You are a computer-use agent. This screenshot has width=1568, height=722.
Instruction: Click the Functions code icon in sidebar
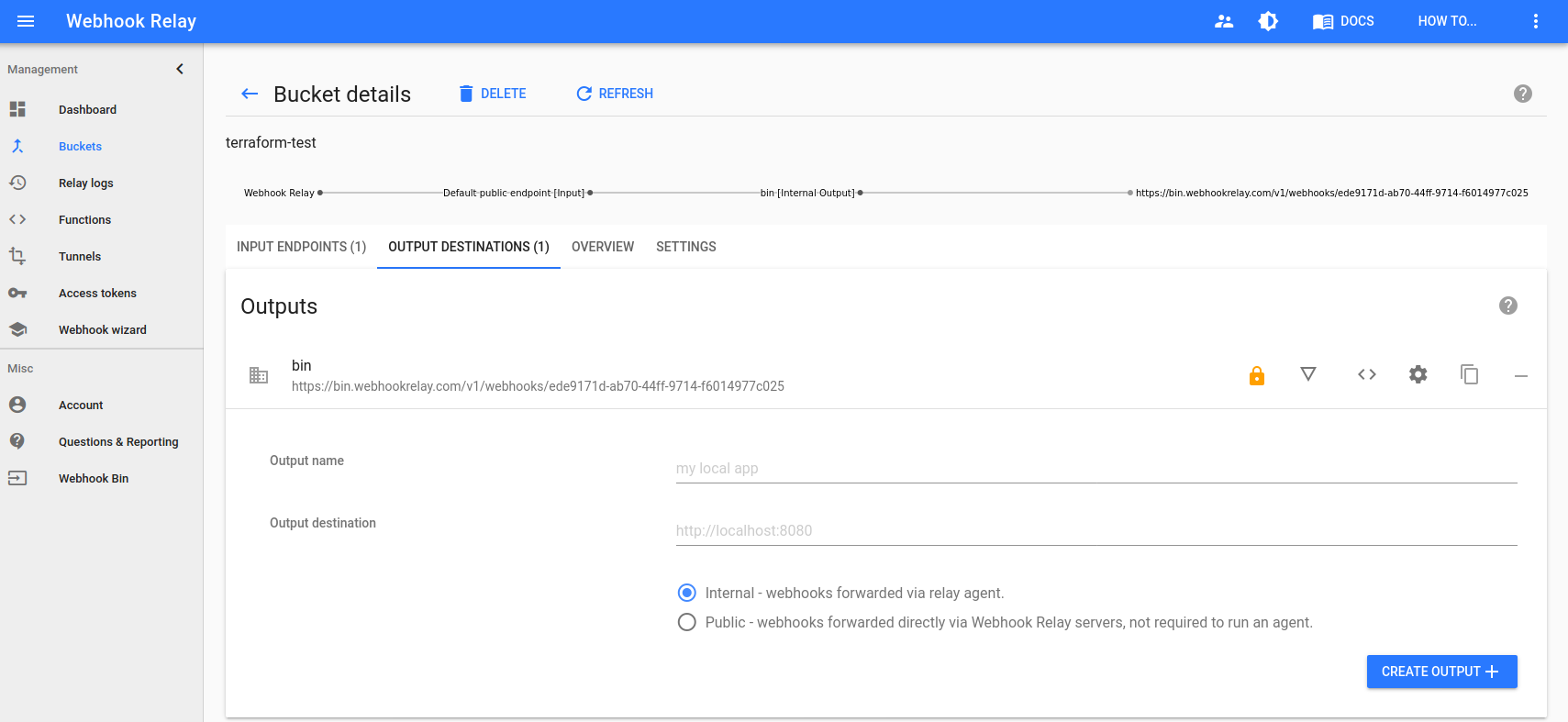(17, 219)
